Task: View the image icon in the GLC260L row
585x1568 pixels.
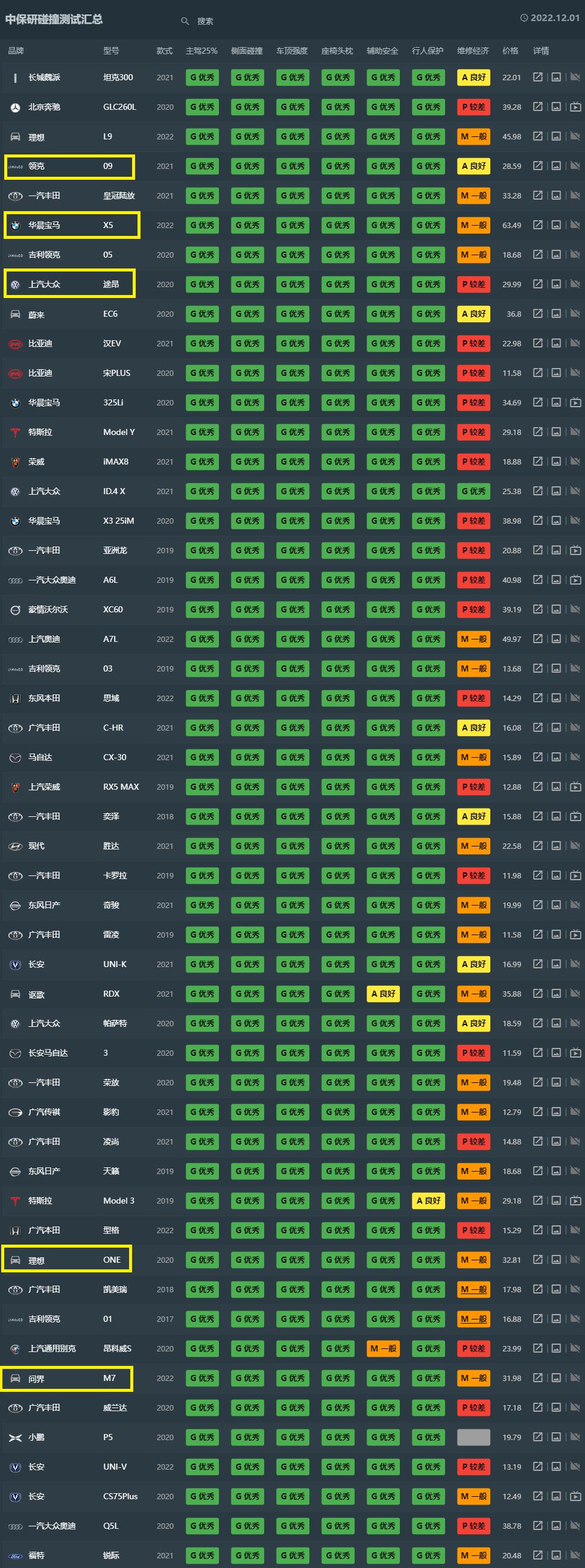Action: [556, 107]
